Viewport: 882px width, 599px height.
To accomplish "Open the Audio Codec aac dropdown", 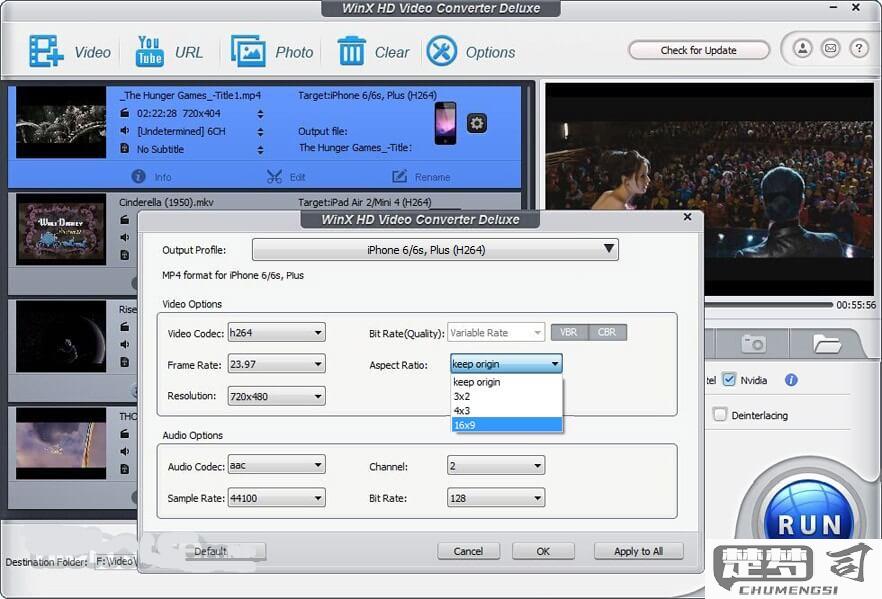I will point(276,466).
